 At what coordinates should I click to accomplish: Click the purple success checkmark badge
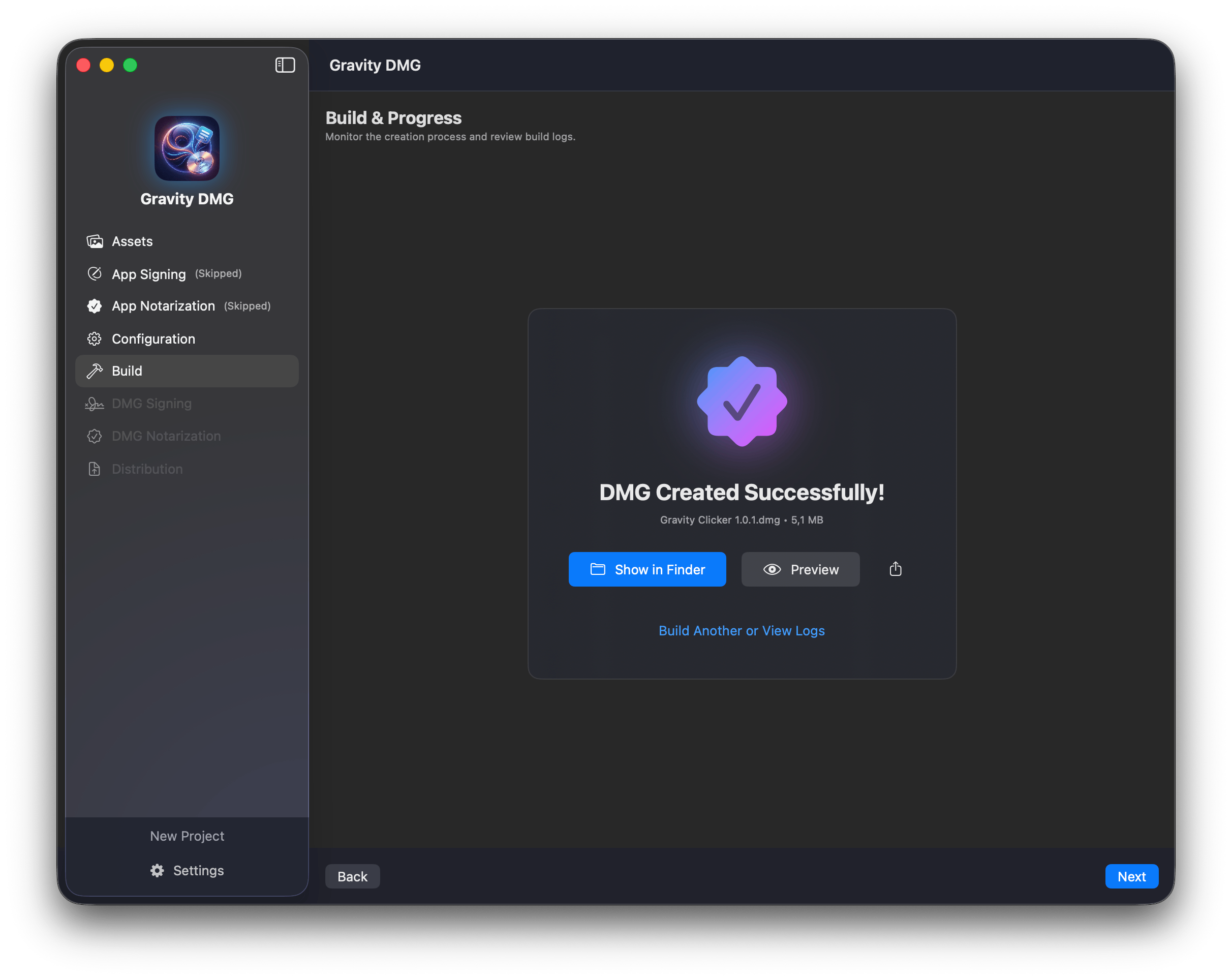tap(742, 401)
